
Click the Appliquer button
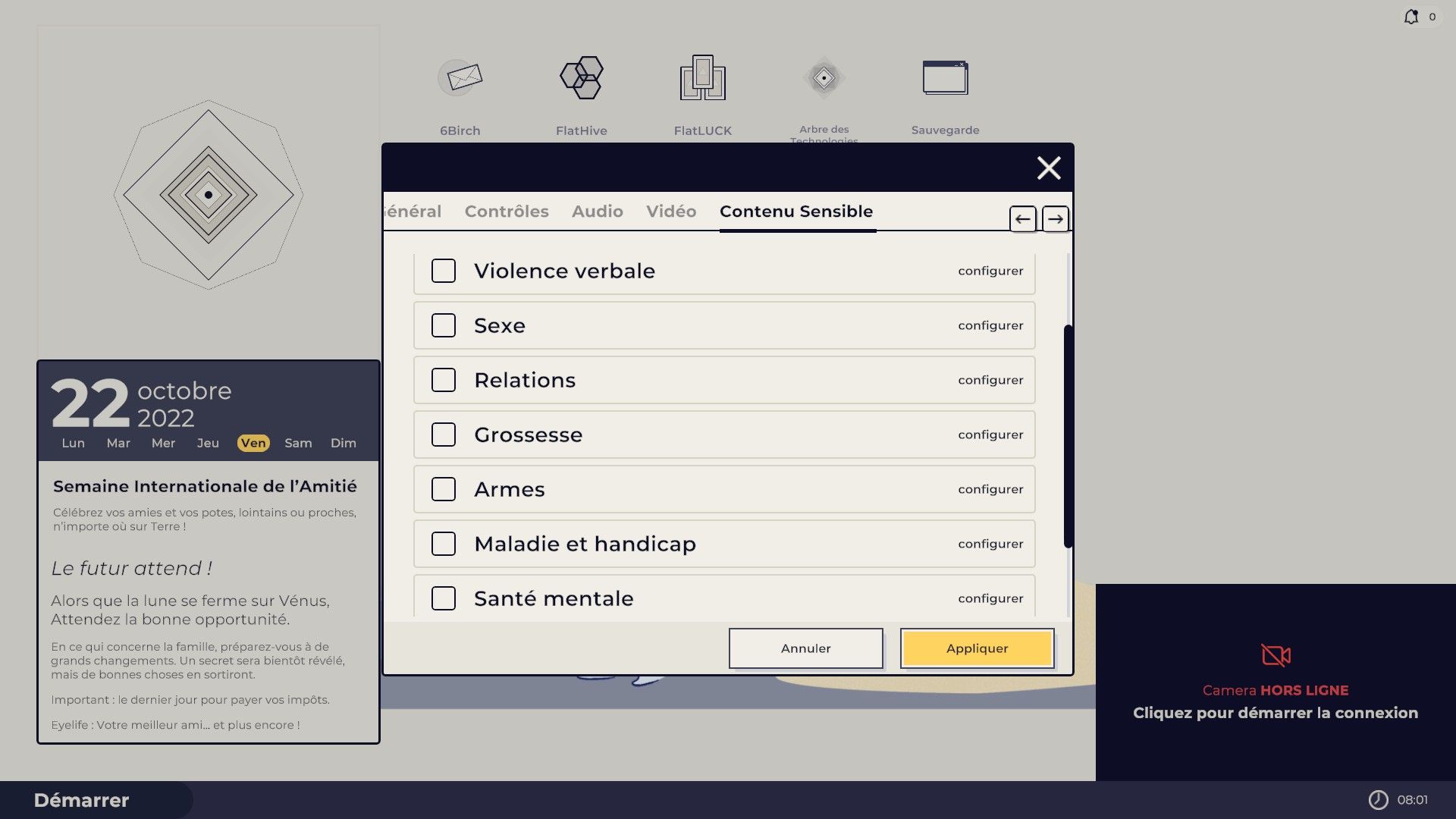pos(977,648)
